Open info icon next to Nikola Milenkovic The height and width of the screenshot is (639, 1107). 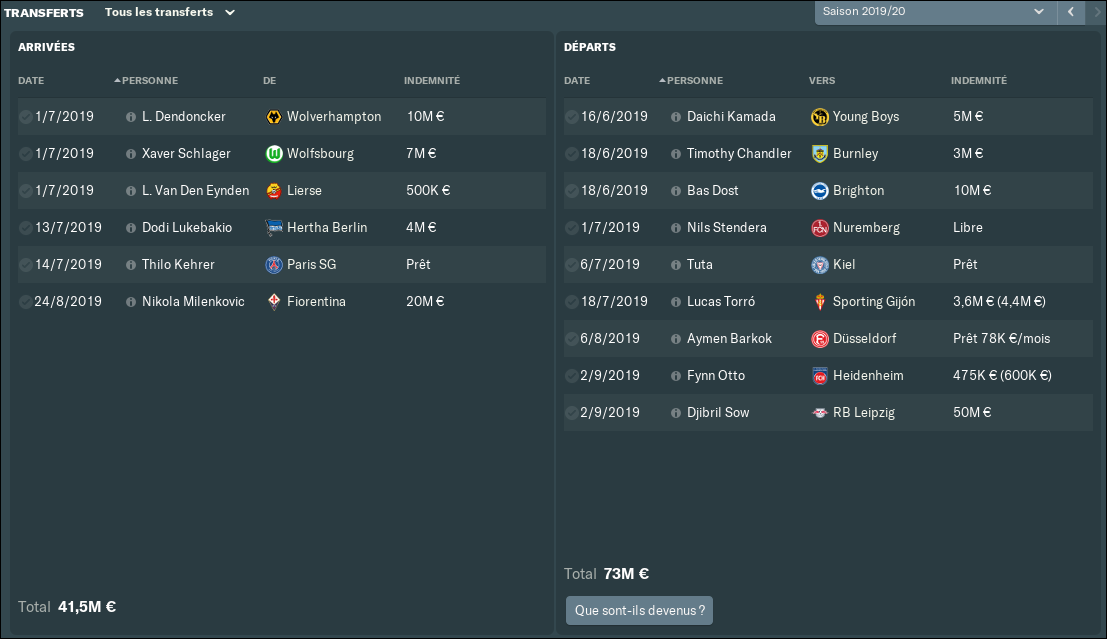click(x=131, y=302)
